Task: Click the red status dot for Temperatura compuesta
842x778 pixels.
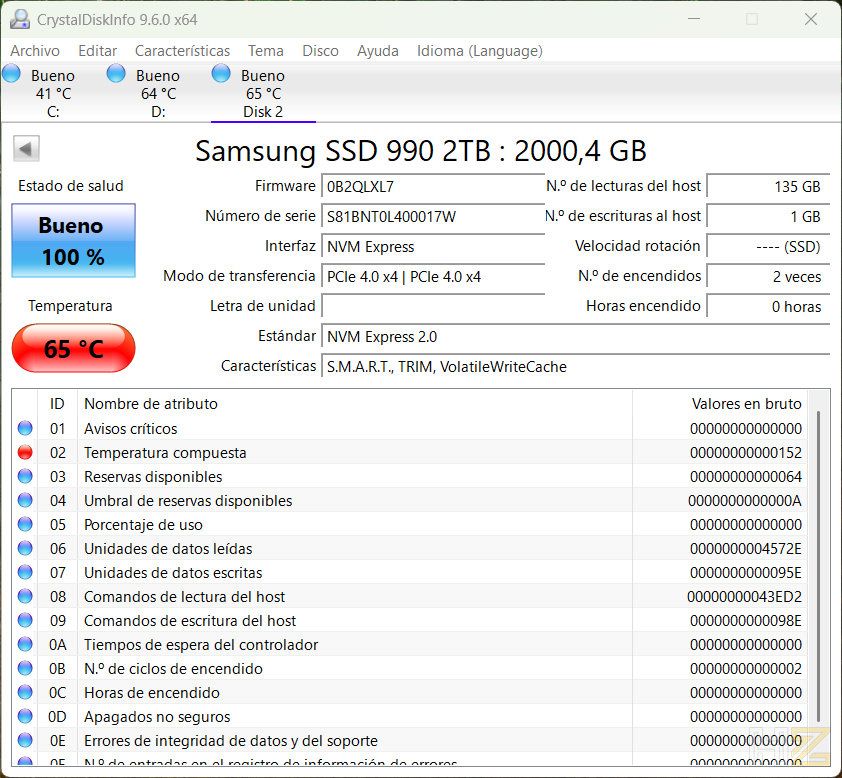Action: pos(25,452)
